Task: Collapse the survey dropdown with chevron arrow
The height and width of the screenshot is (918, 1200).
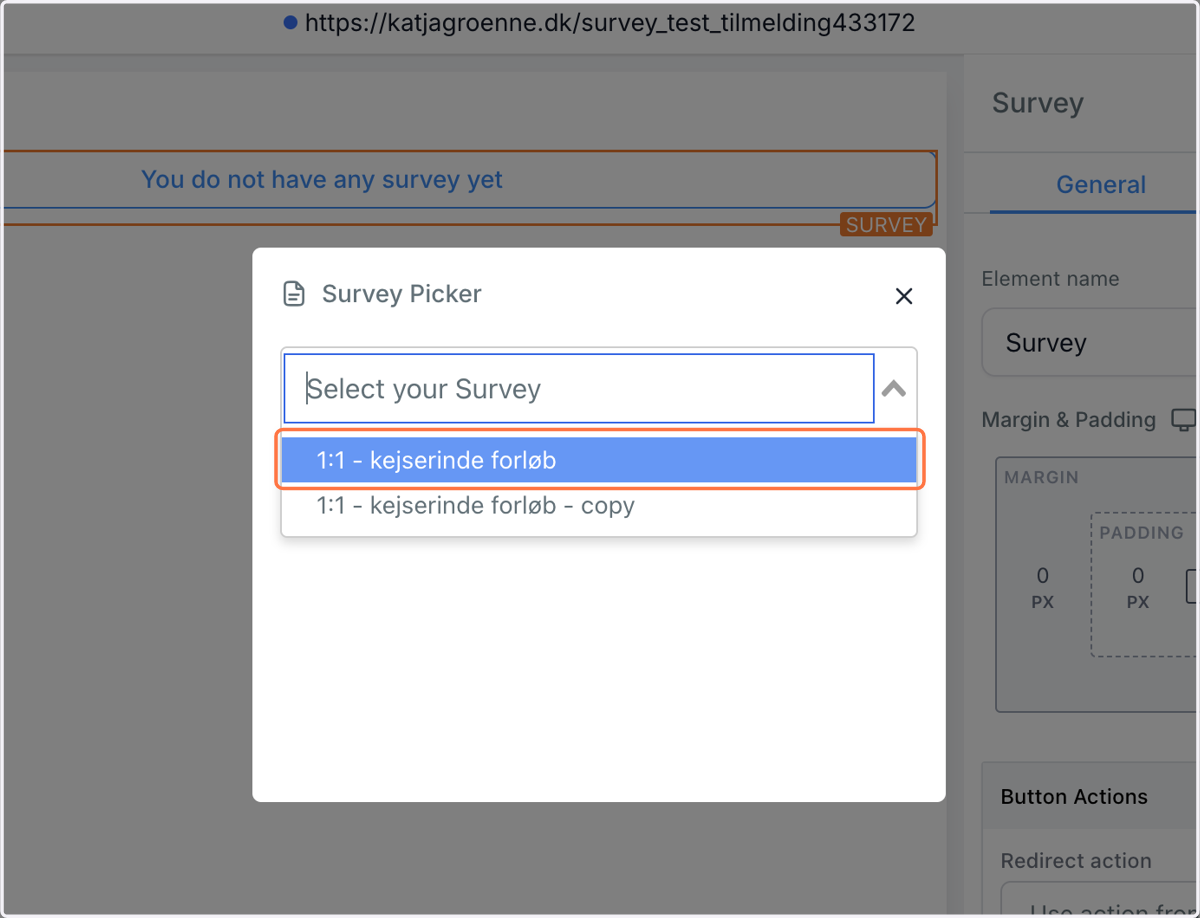Action: [x=894, y=389]
